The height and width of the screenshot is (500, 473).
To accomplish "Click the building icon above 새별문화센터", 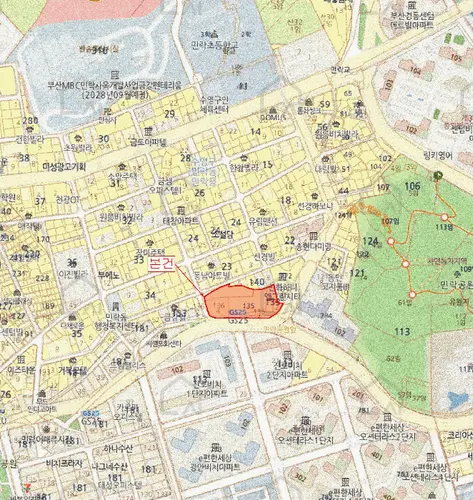I will pos(163,335).
